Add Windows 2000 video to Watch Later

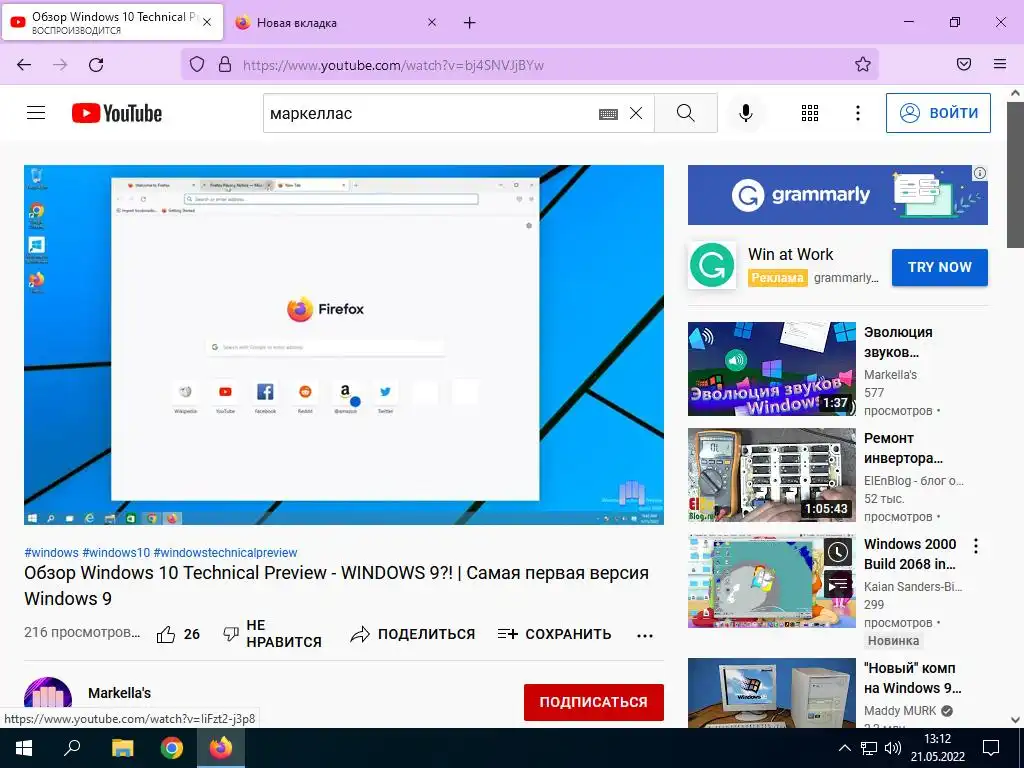(x=837, y=552)
